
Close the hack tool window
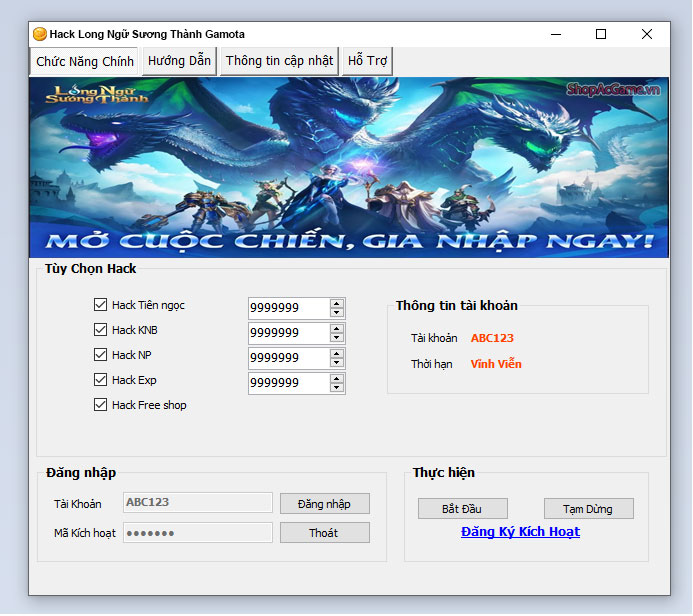647,34
